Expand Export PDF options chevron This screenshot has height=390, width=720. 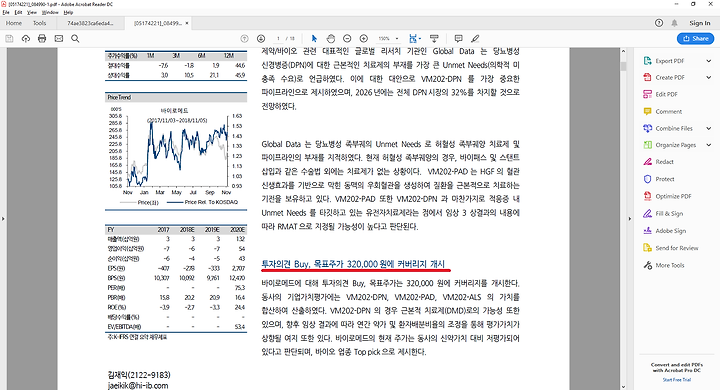tap(709, 61)
